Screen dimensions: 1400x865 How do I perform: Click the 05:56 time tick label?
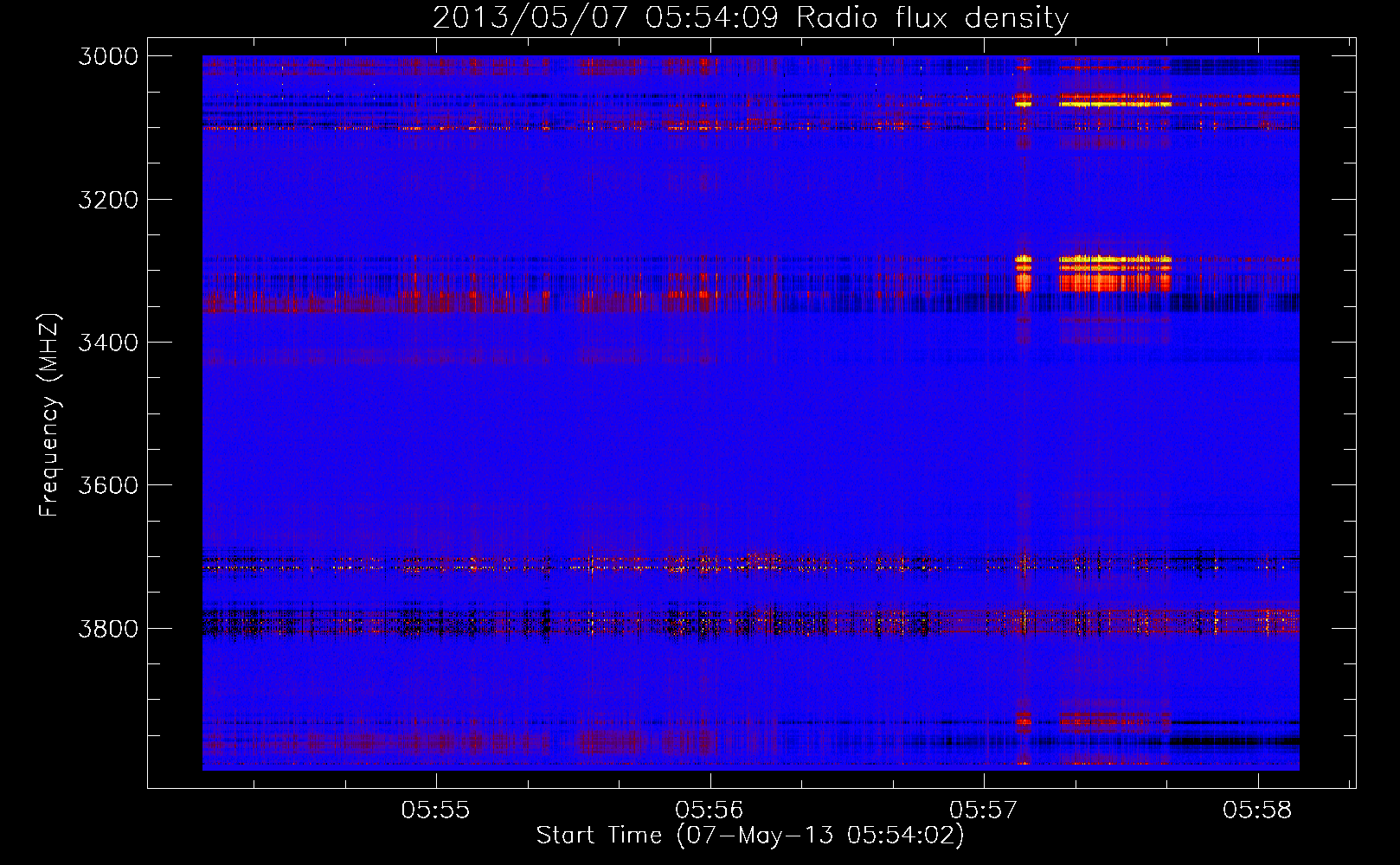(x=710, y=810)
